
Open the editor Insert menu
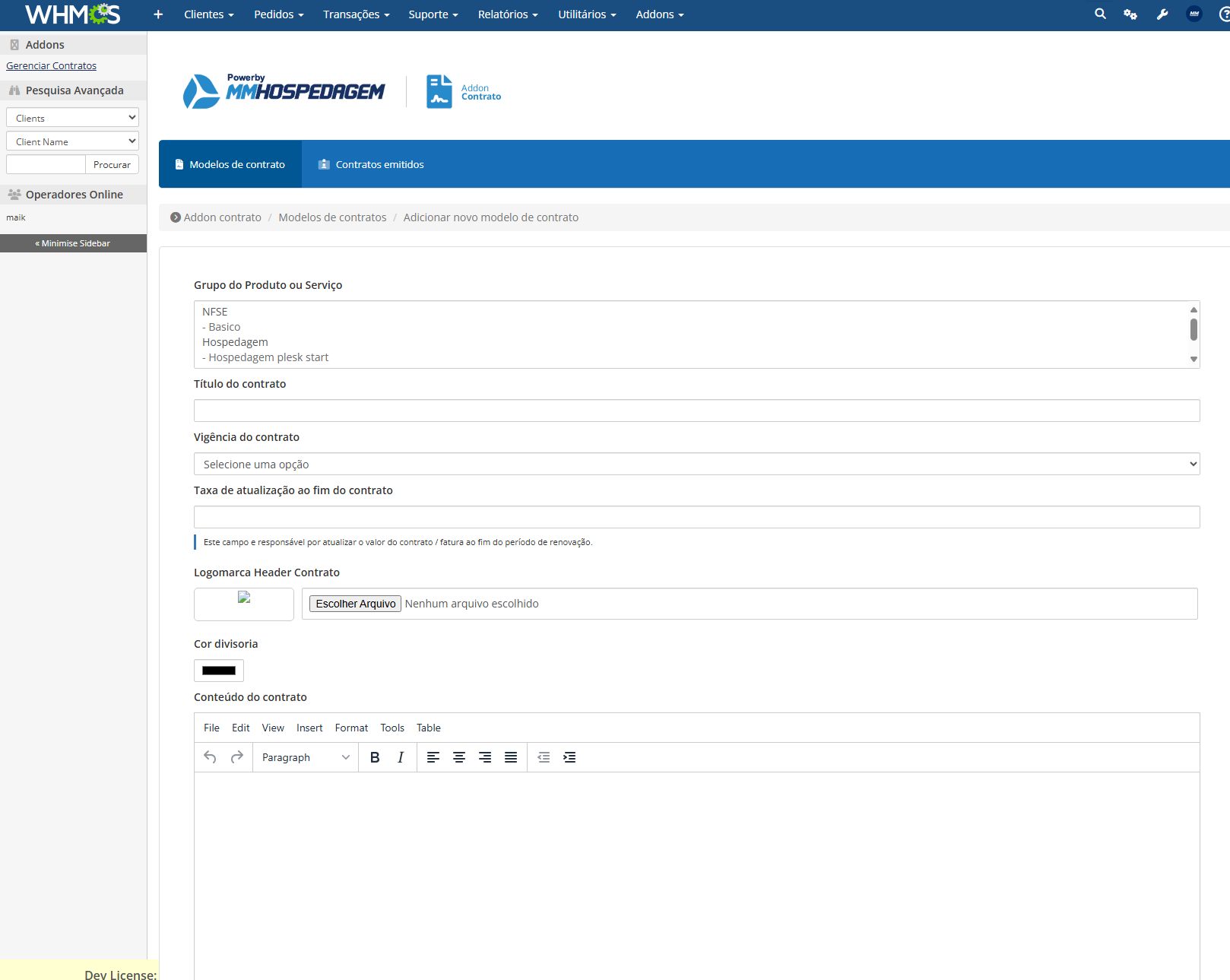[309, 728]
